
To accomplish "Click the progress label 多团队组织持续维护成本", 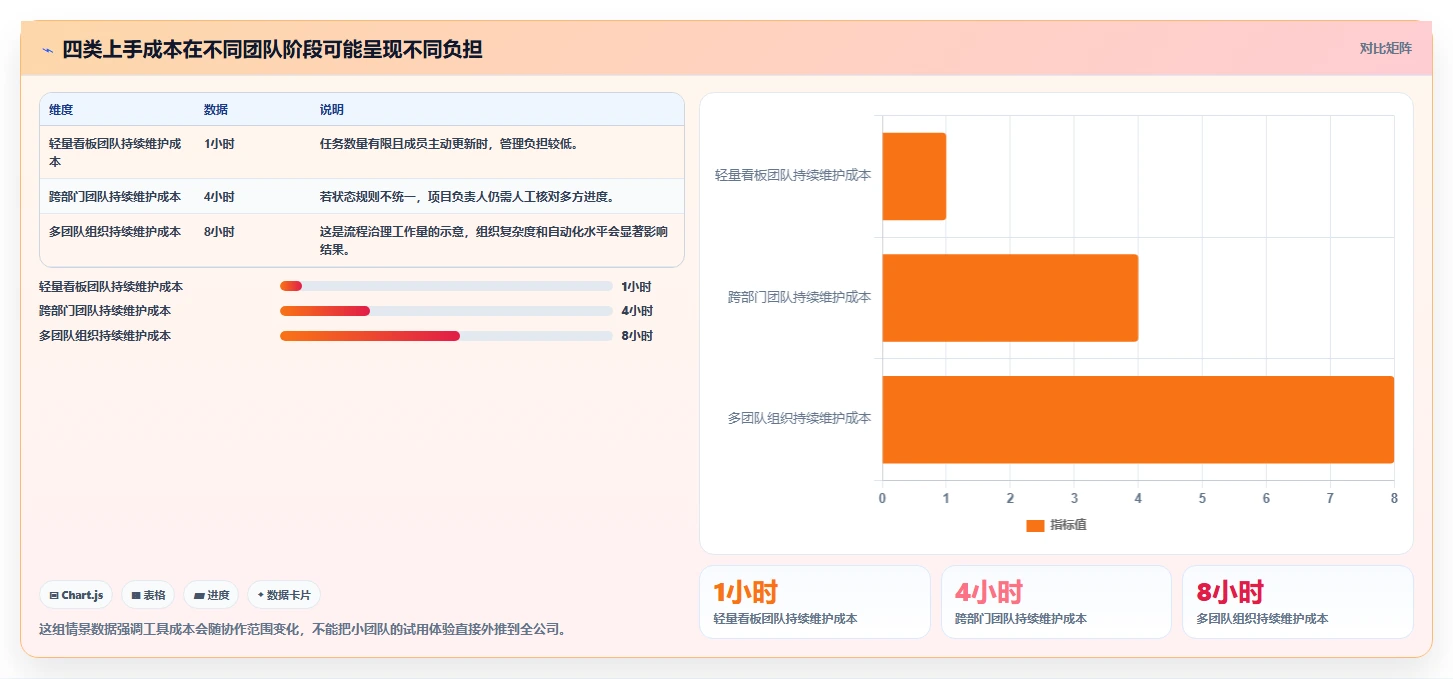I will (x=105, y=336).
